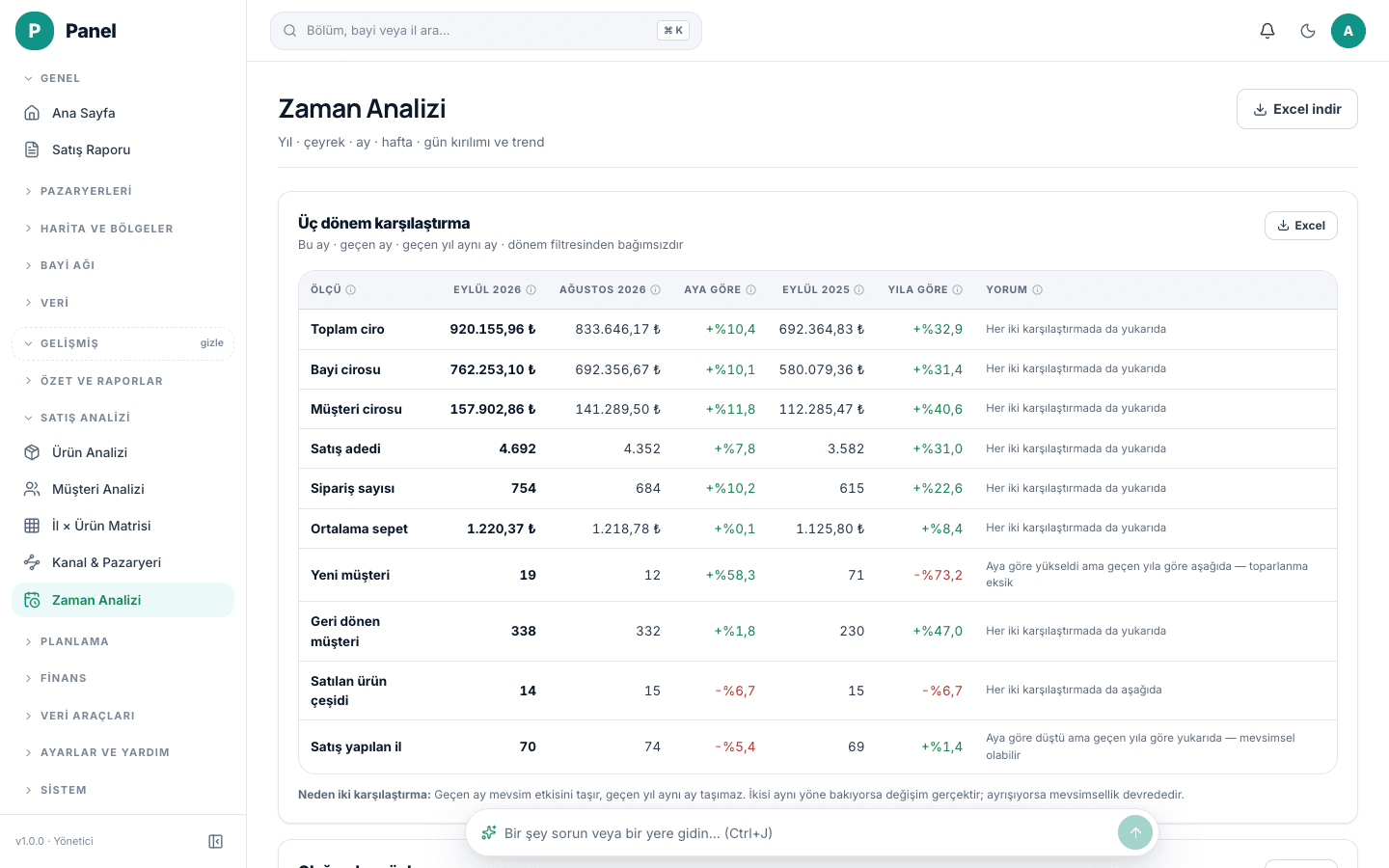Open Kanal & Pazaryeri page

point(123,562)
